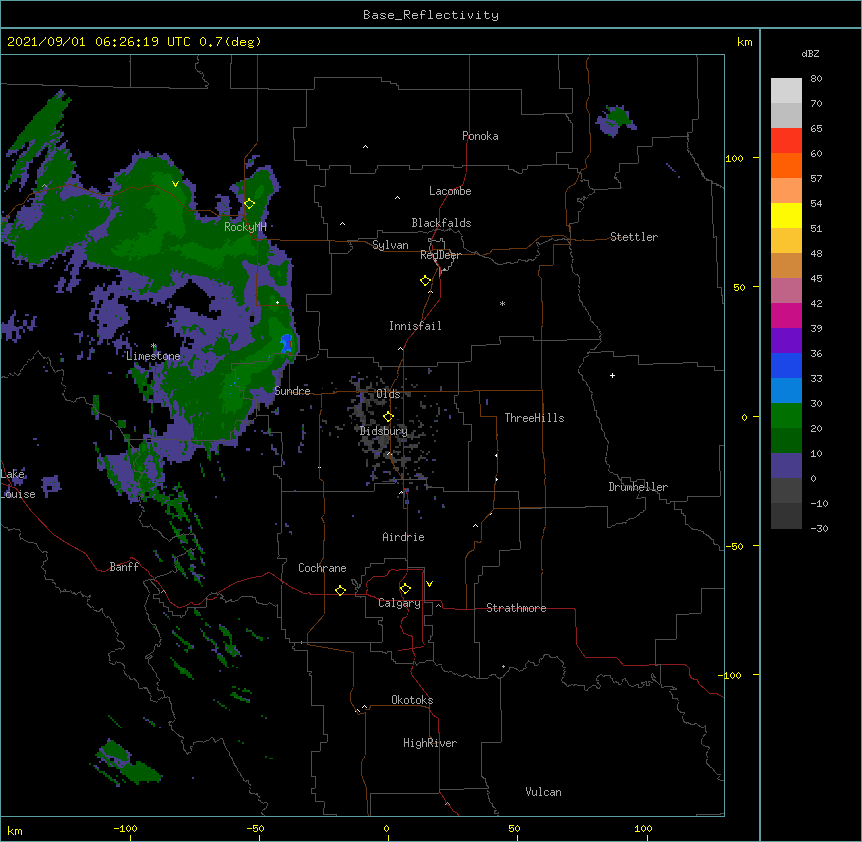Pick the bright green 20-30 dBZ legend swatch
Viewport: 862px width, 842px height.
(786, 416)
